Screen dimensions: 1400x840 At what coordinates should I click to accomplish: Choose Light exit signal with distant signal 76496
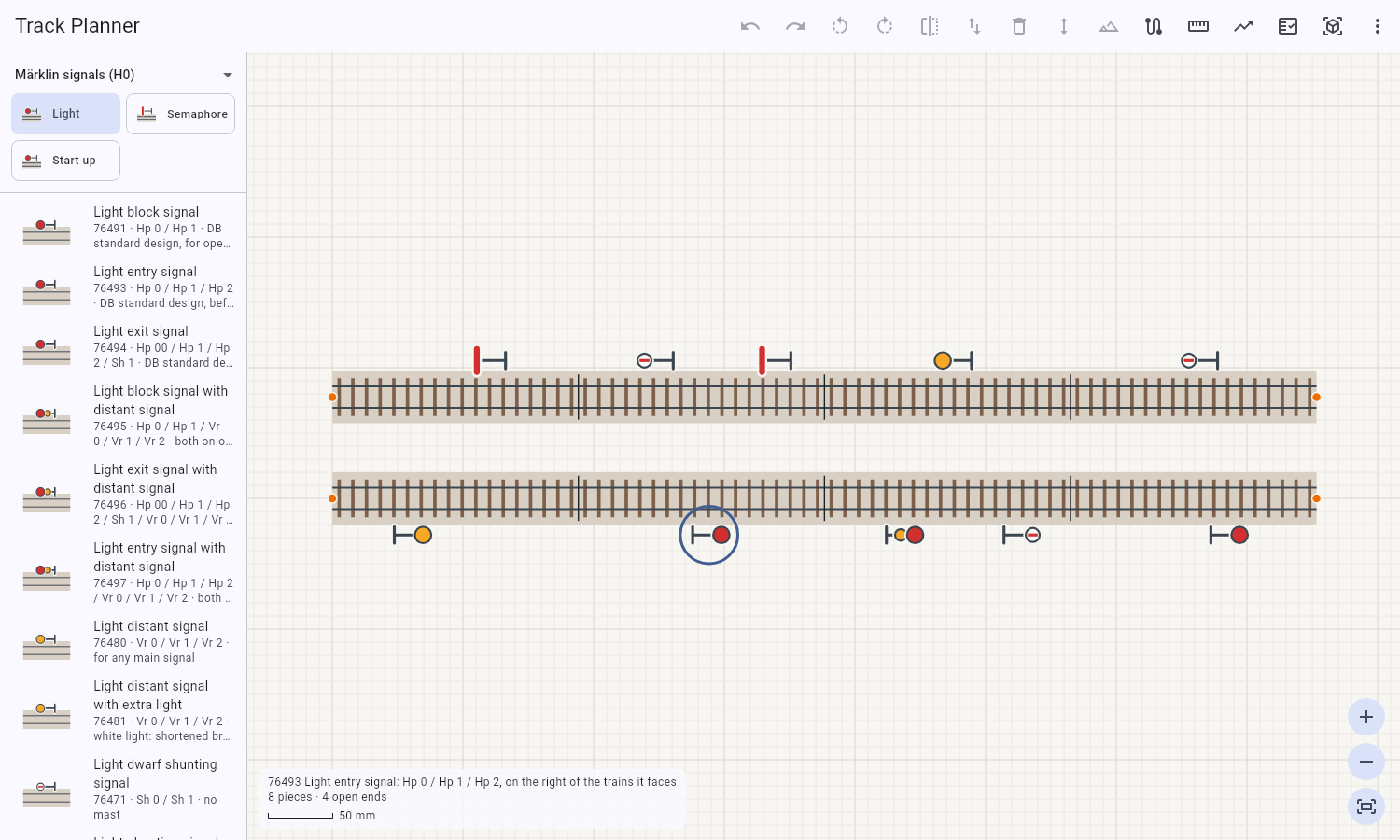[123, 495]
